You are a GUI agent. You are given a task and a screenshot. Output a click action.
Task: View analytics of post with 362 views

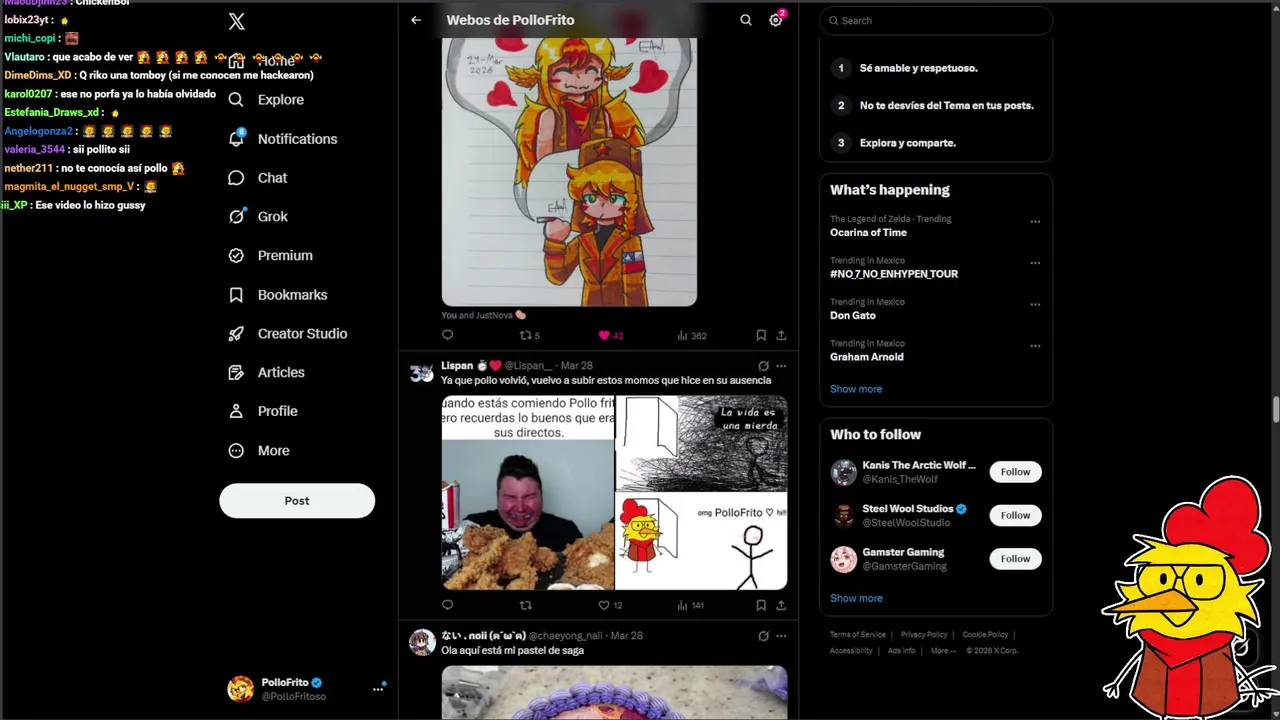point(692,336)
